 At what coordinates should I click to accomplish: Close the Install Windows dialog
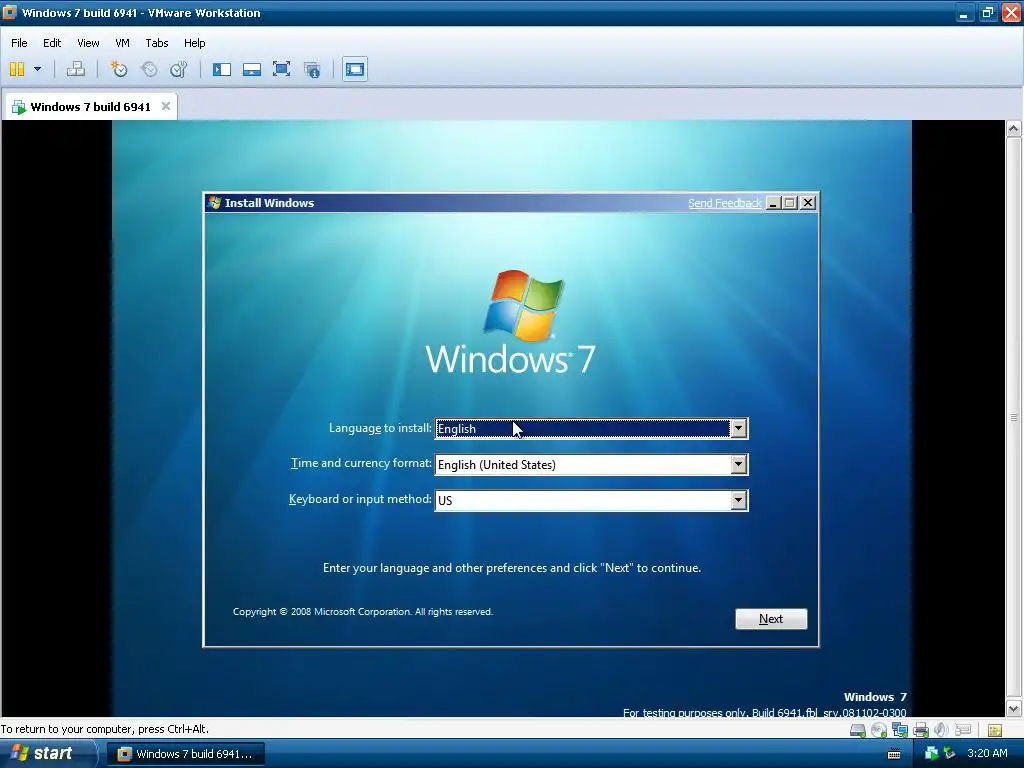coord(808,203)
